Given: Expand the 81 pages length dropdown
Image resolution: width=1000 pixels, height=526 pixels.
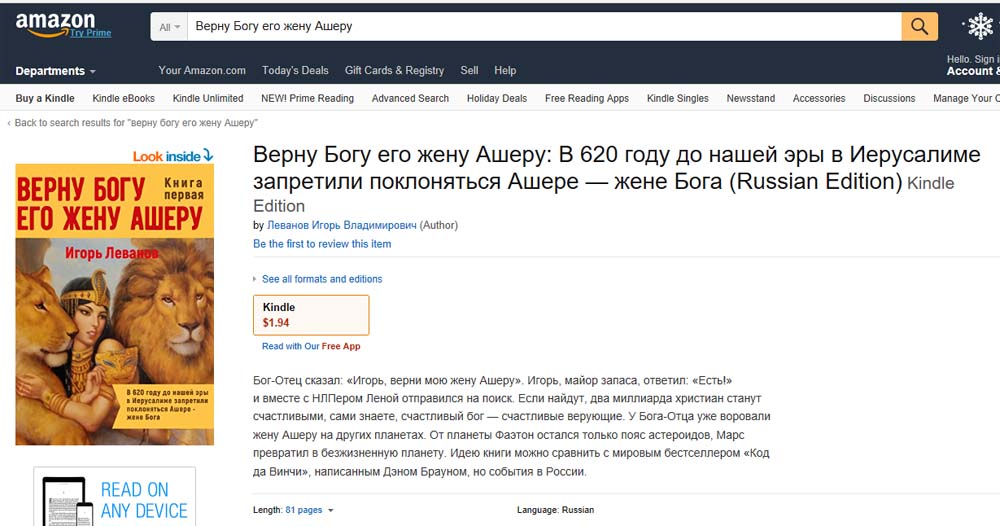Looking at the screenshot, I should [x=309, y=510].
